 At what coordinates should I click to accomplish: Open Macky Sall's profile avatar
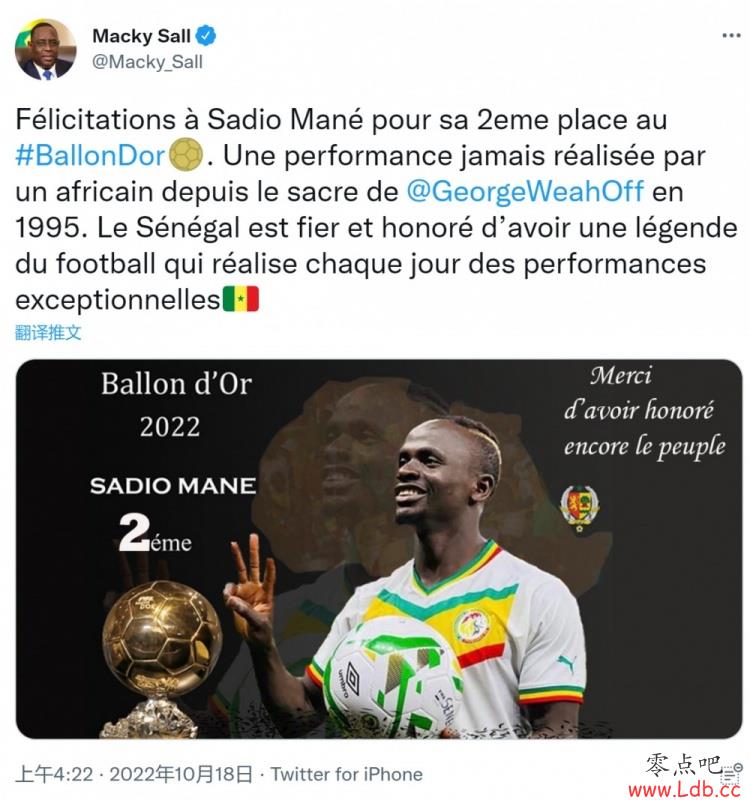pyautogui.click(x=45, y=49)
